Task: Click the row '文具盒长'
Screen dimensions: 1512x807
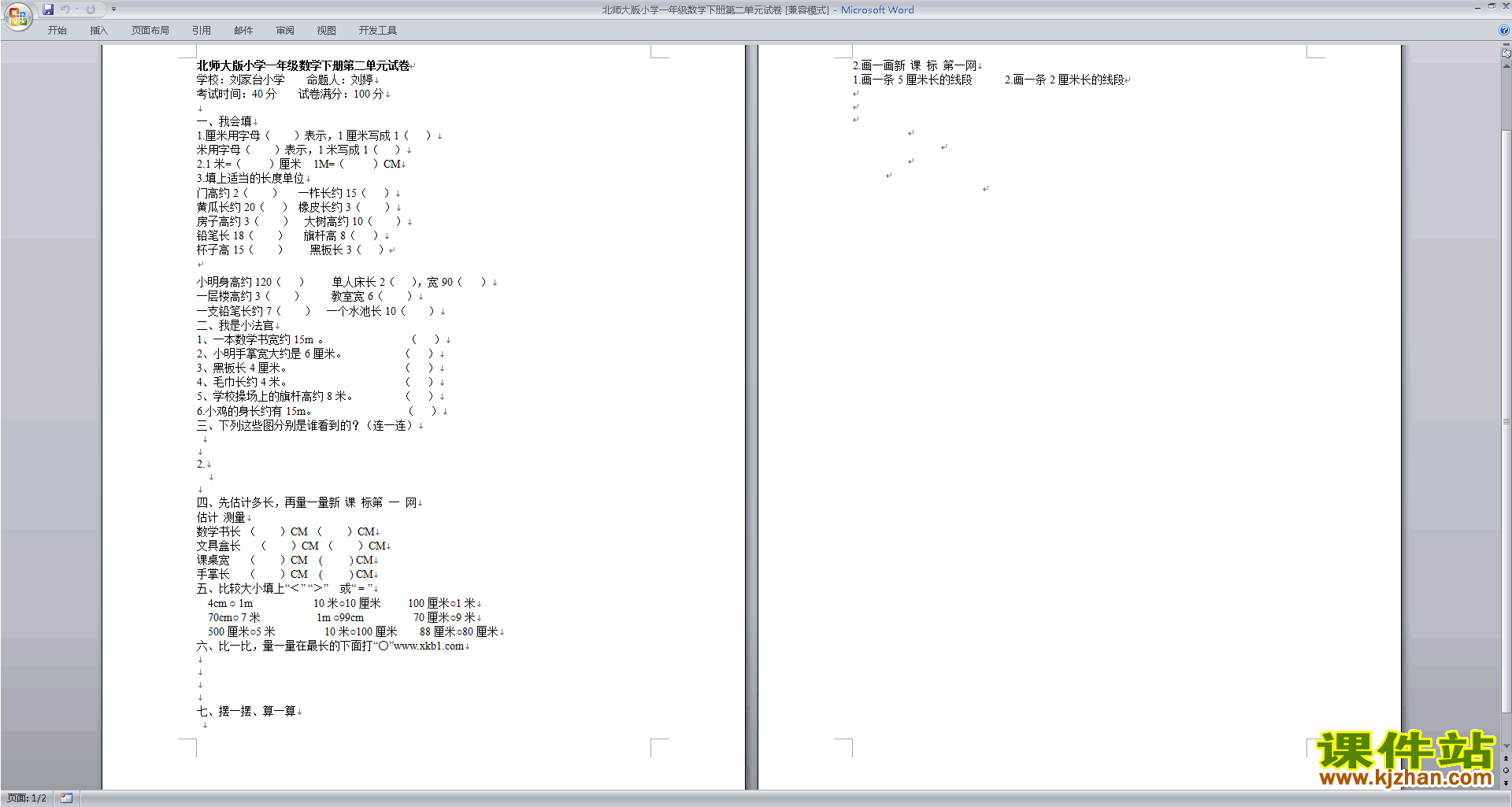Action: tap(292, 546)
